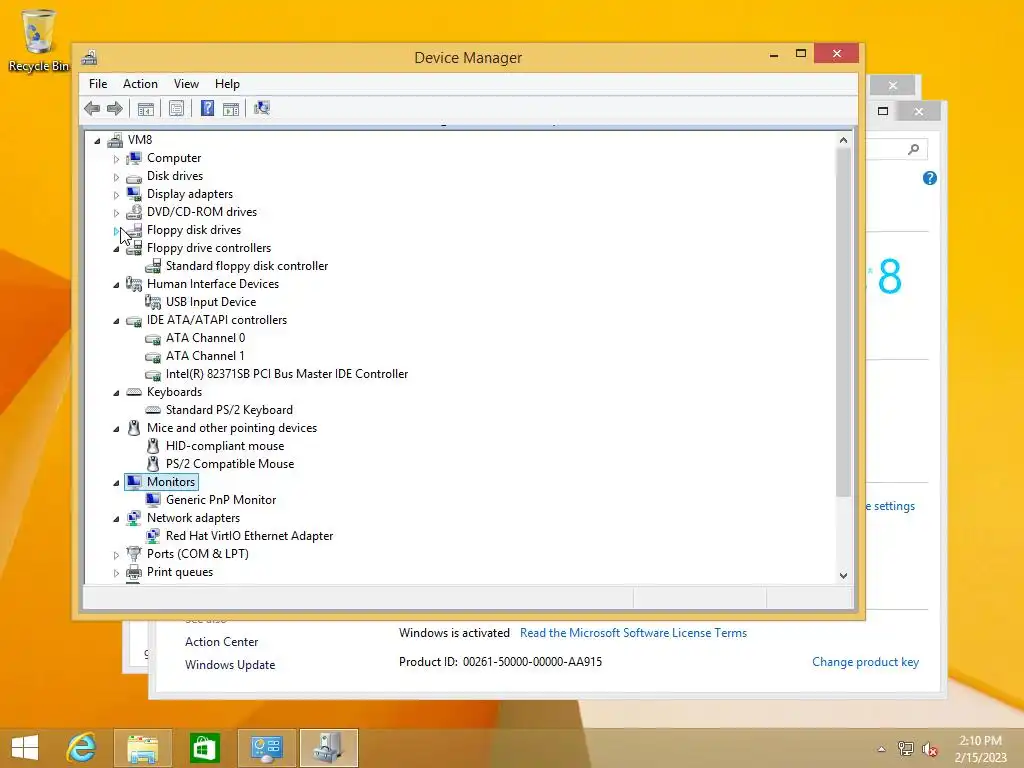Click the scrollbar down arrow in device tree
This screenshot has height=768, width=1024.
[x=843, y=575]
